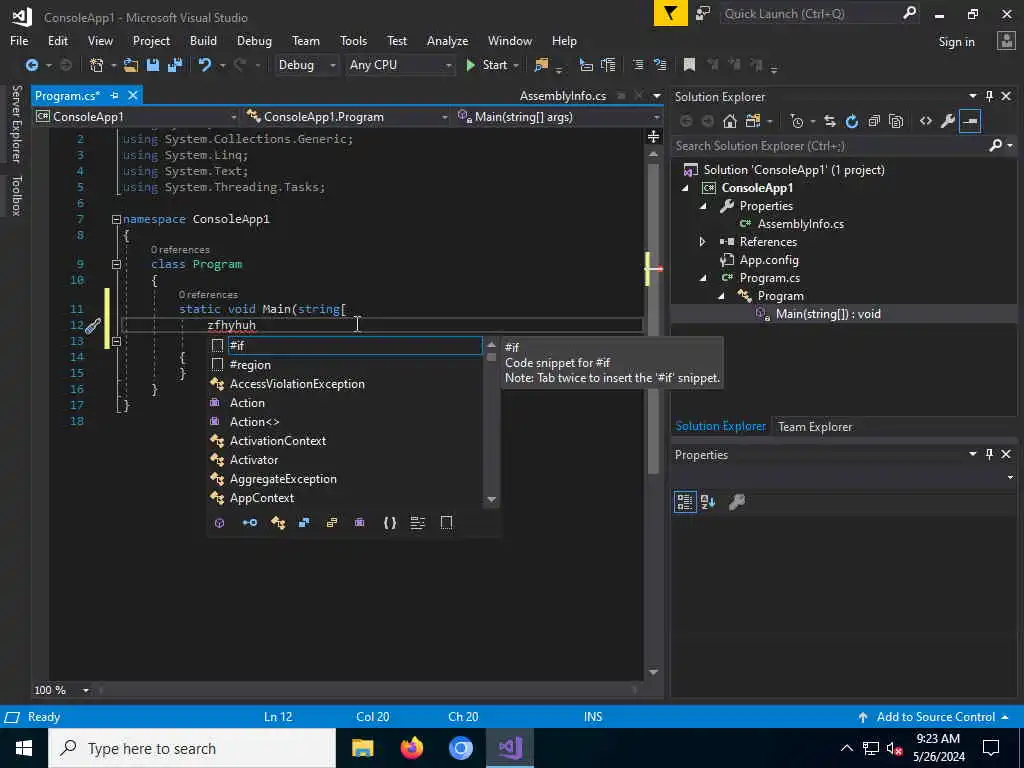Open File Explorer from the taskbar
Screen dimensions: 1024x768
(362, 748)
